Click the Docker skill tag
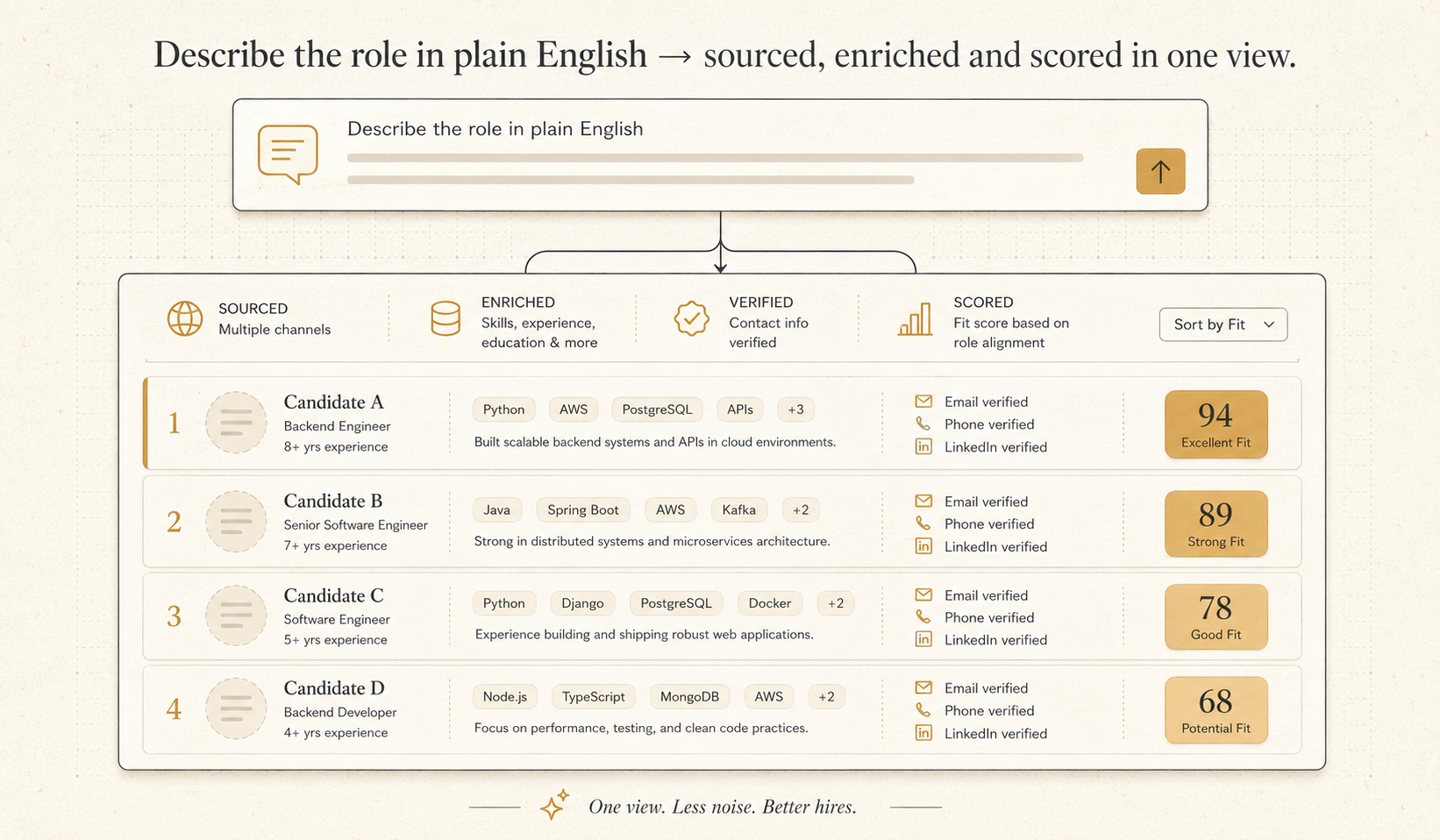 click(x=770, y=603)
